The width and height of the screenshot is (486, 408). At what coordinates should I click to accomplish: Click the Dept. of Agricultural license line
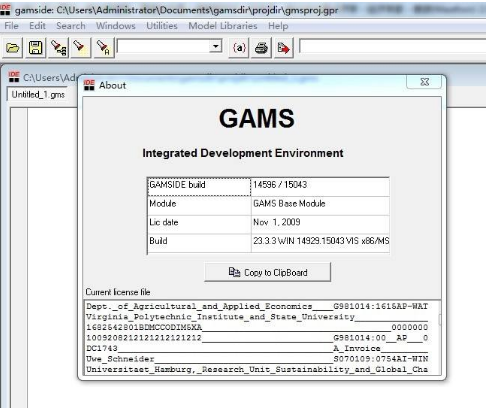pos(257,306)
